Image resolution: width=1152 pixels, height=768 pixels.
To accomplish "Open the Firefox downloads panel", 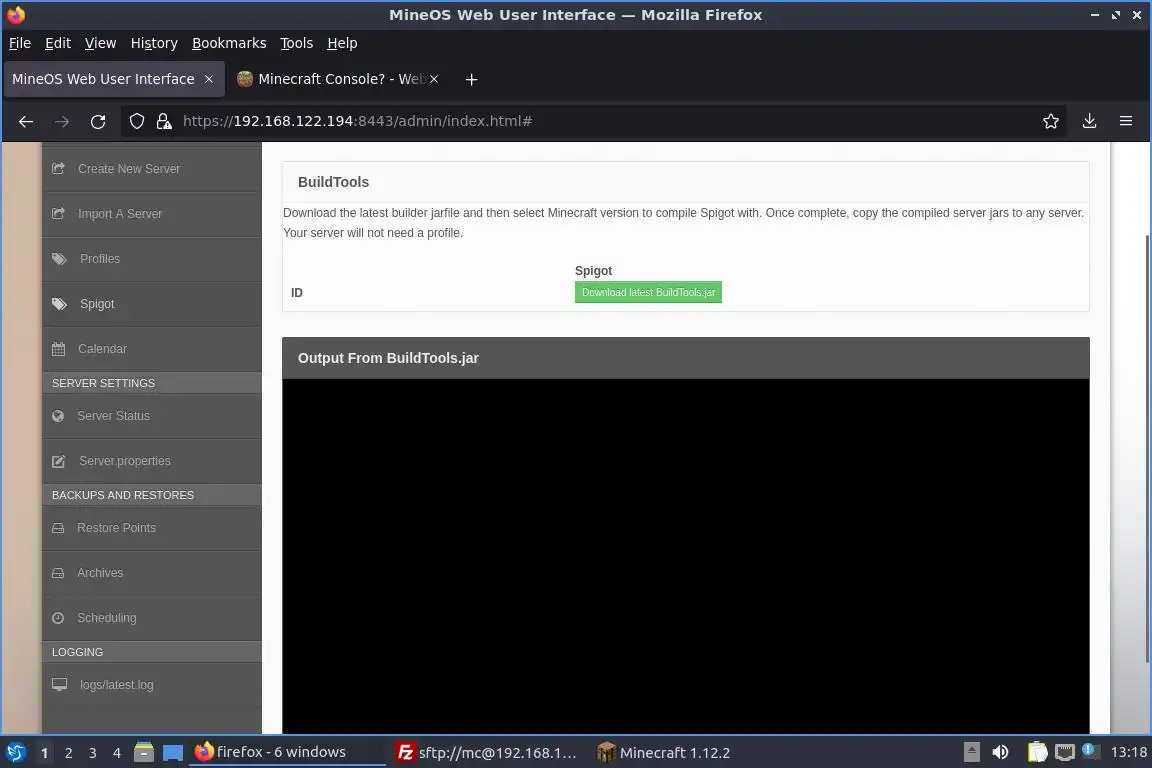I will [1090, 121].
